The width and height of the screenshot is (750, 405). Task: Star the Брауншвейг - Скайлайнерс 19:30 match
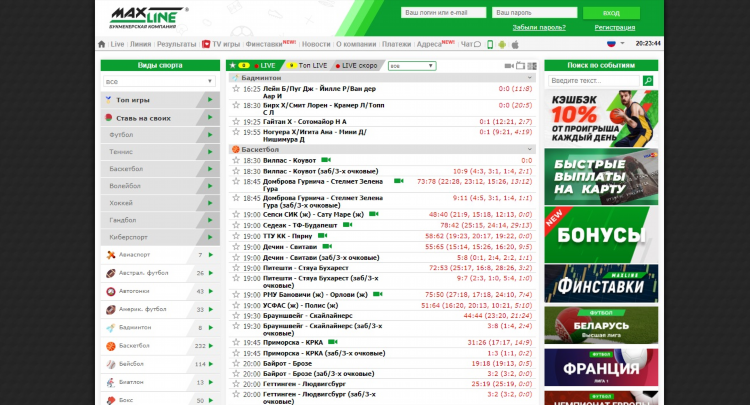point(236,316)
